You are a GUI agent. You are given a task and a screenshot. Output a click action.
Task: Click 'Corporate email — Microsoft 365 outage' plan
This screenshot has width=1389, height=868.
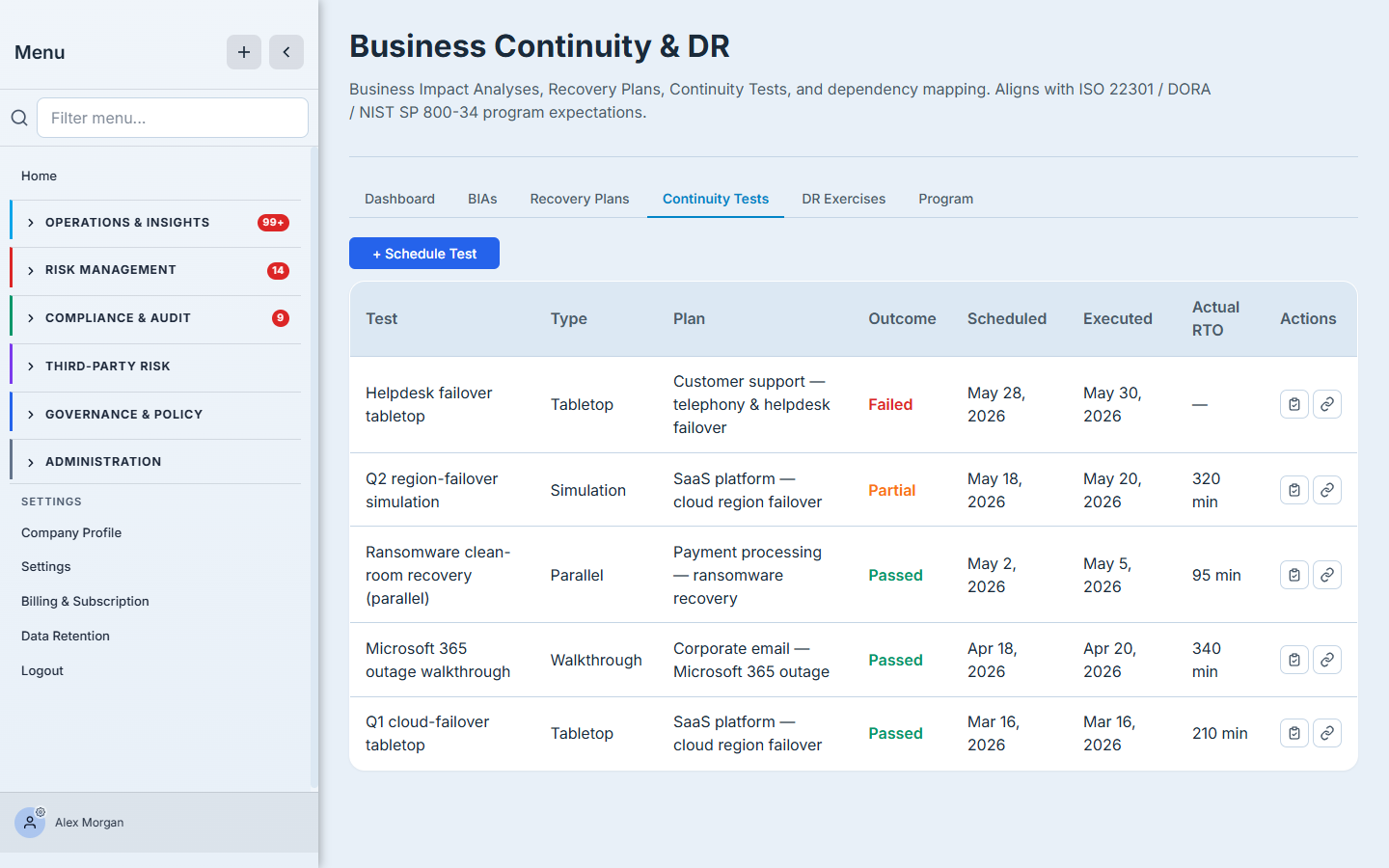[751, 660]
